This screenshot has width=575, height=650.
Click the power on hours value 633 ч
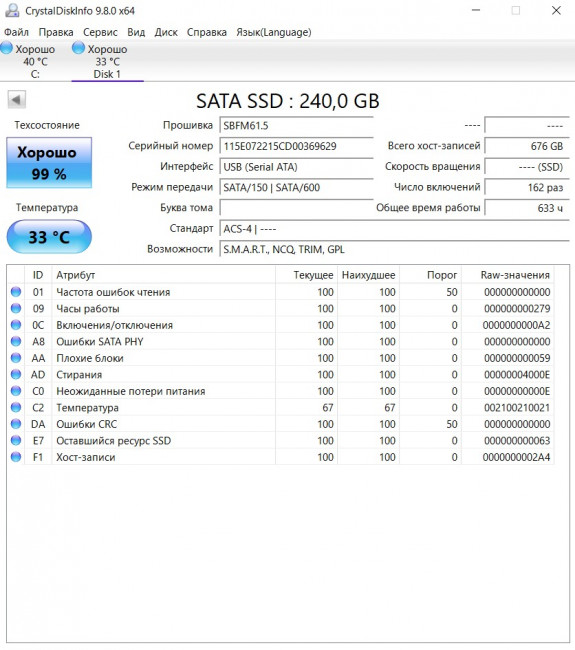click(x=527, y=208)
